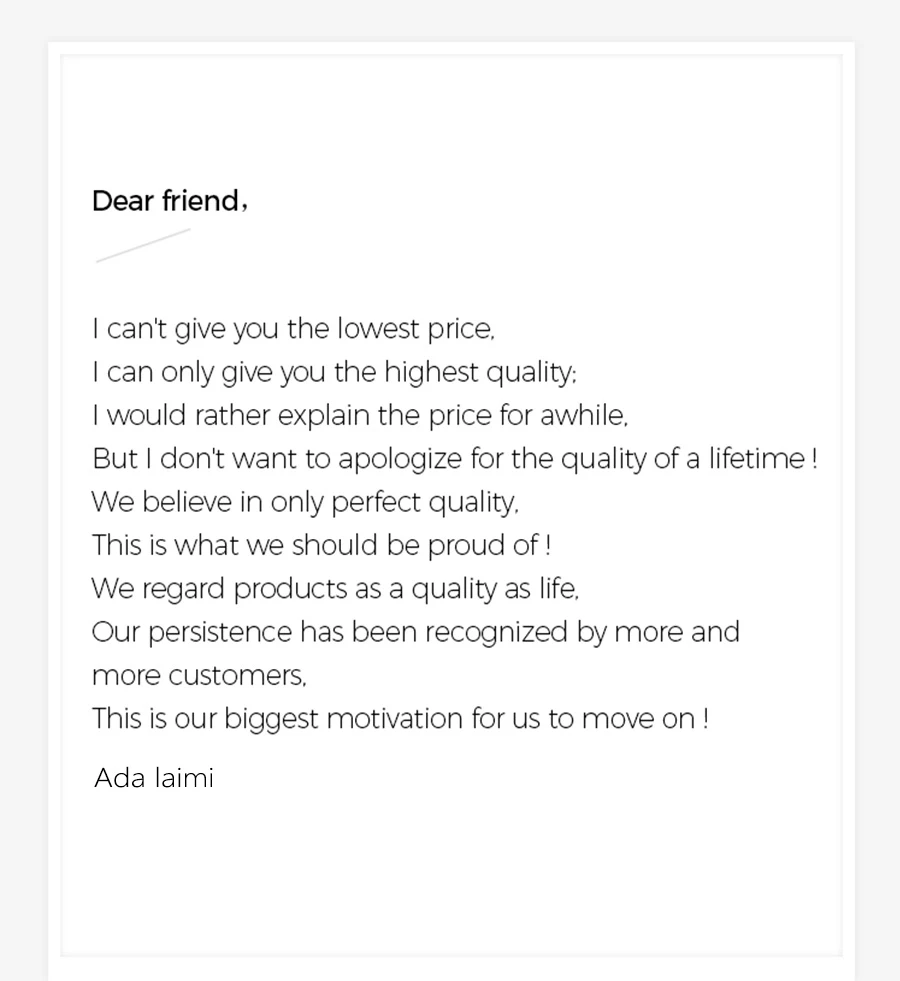Select the "lowest price" line of text

click(293, 328)
